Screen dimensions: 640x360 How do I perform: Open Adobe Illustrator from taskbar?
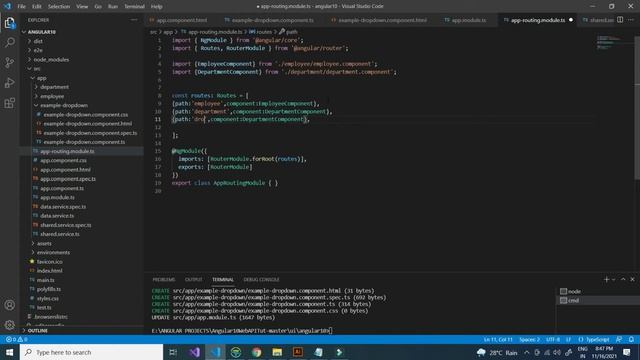[298, 352]
